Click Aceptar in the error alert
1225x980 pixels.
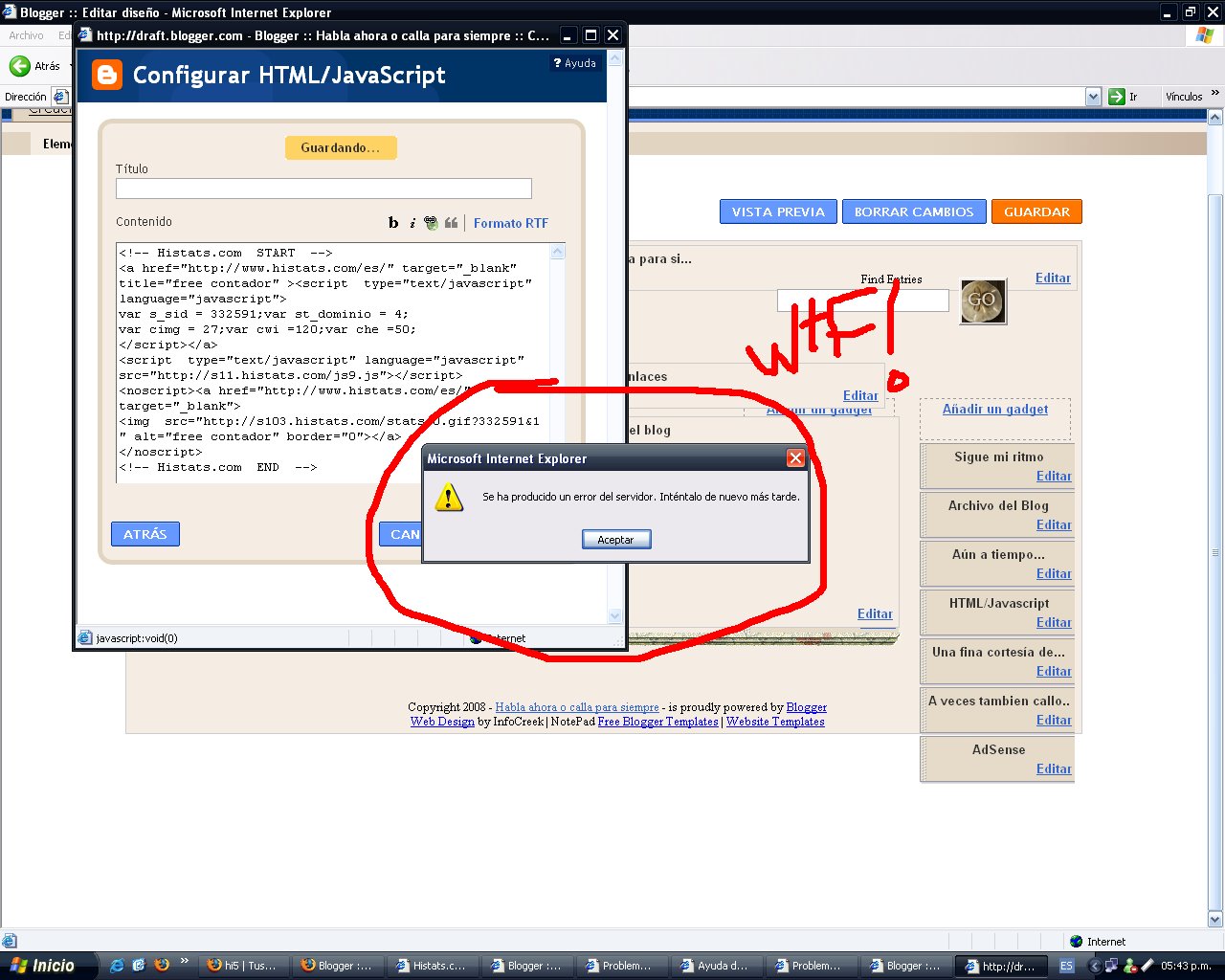tap(616, 540)
